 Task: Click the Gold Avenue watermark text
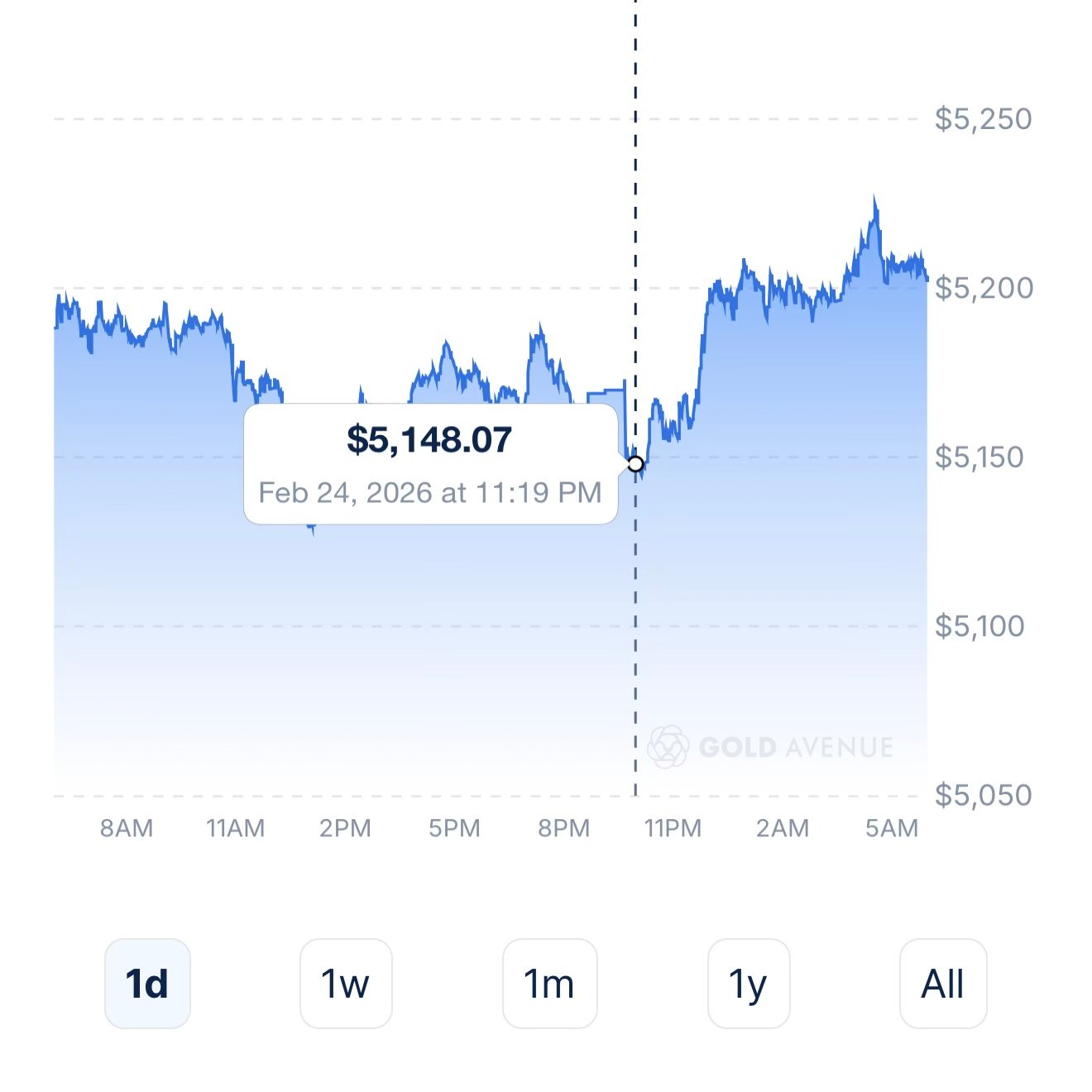tap(796, 748)
